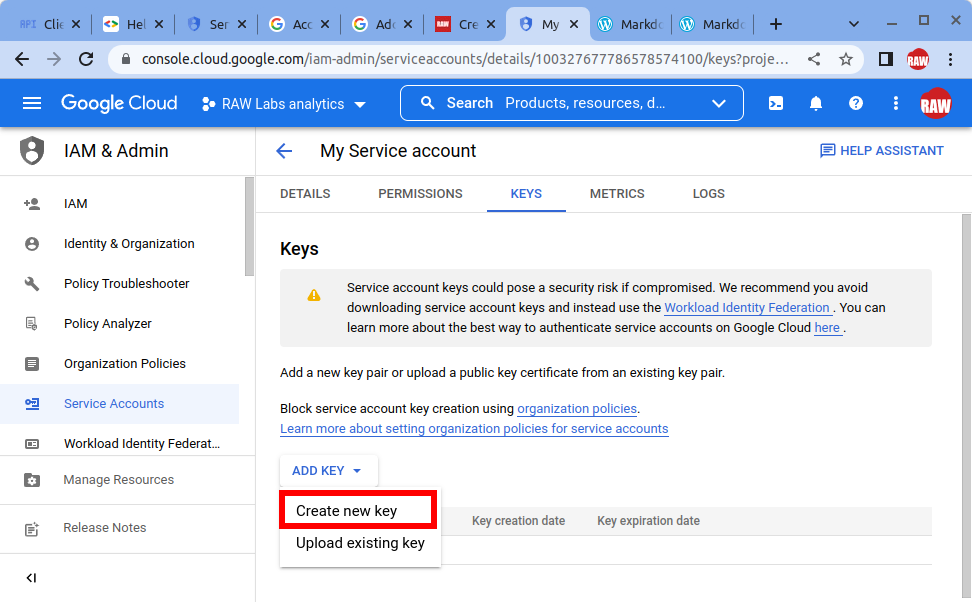Share this page via the share icon
This screenshot has height=602, width=972.
814,59
